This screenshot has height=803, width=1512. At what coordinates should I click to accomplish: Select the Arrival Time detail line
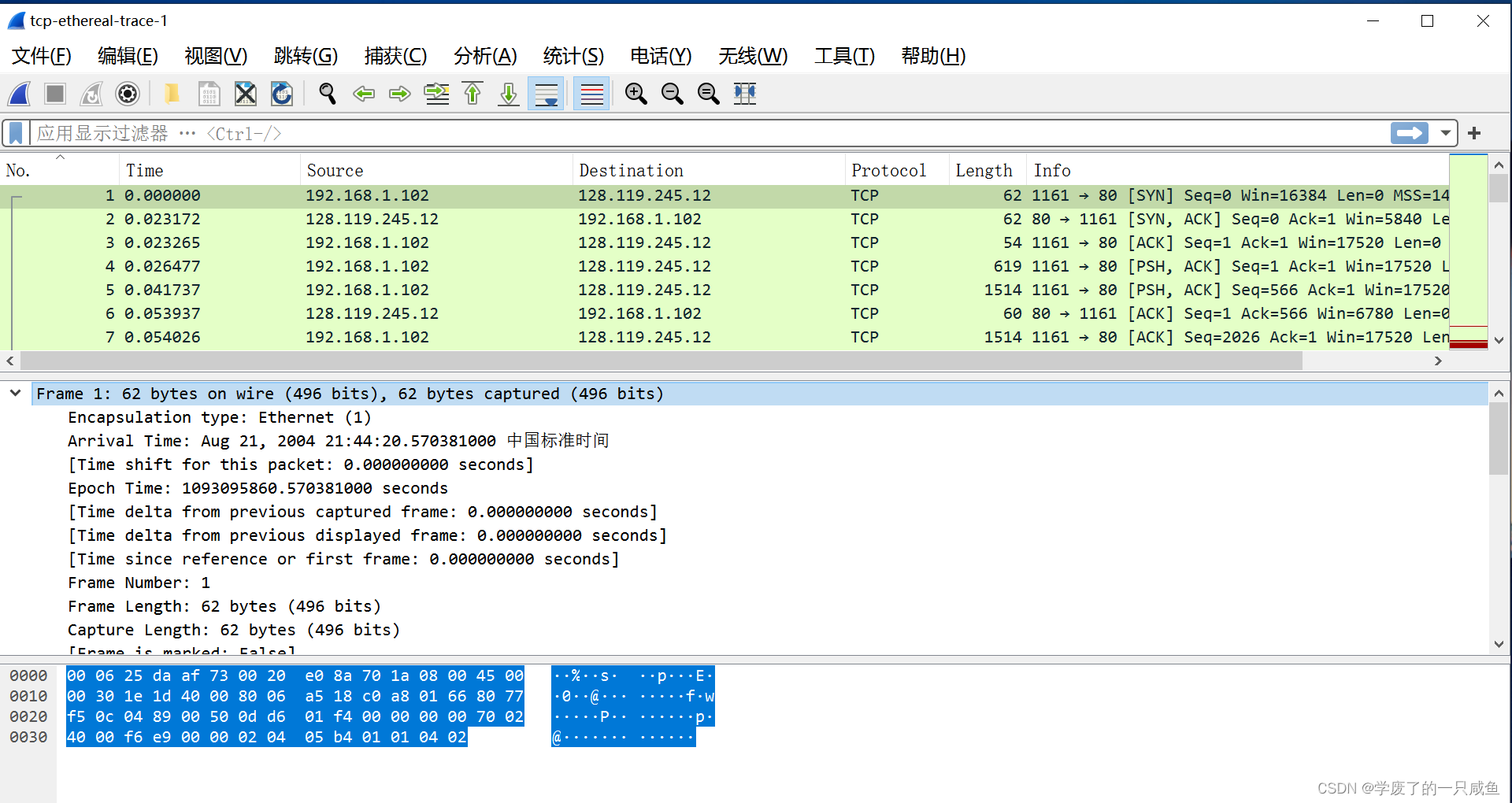coord(339,441)
